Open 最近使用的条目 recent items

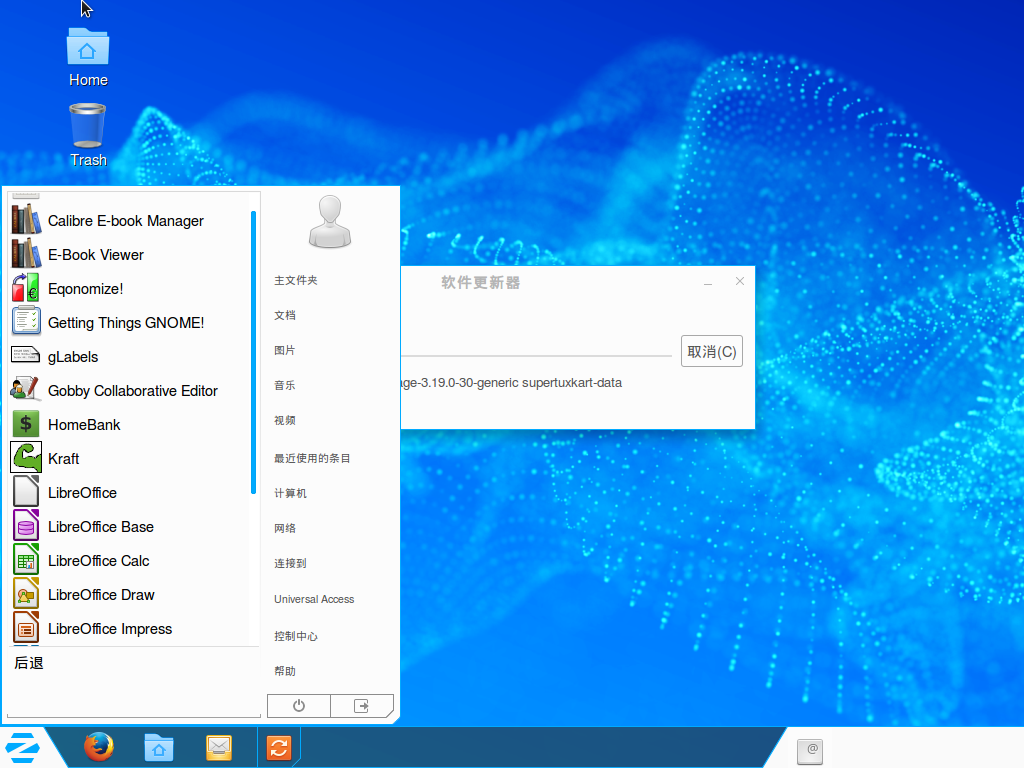[x=312, y=458]
